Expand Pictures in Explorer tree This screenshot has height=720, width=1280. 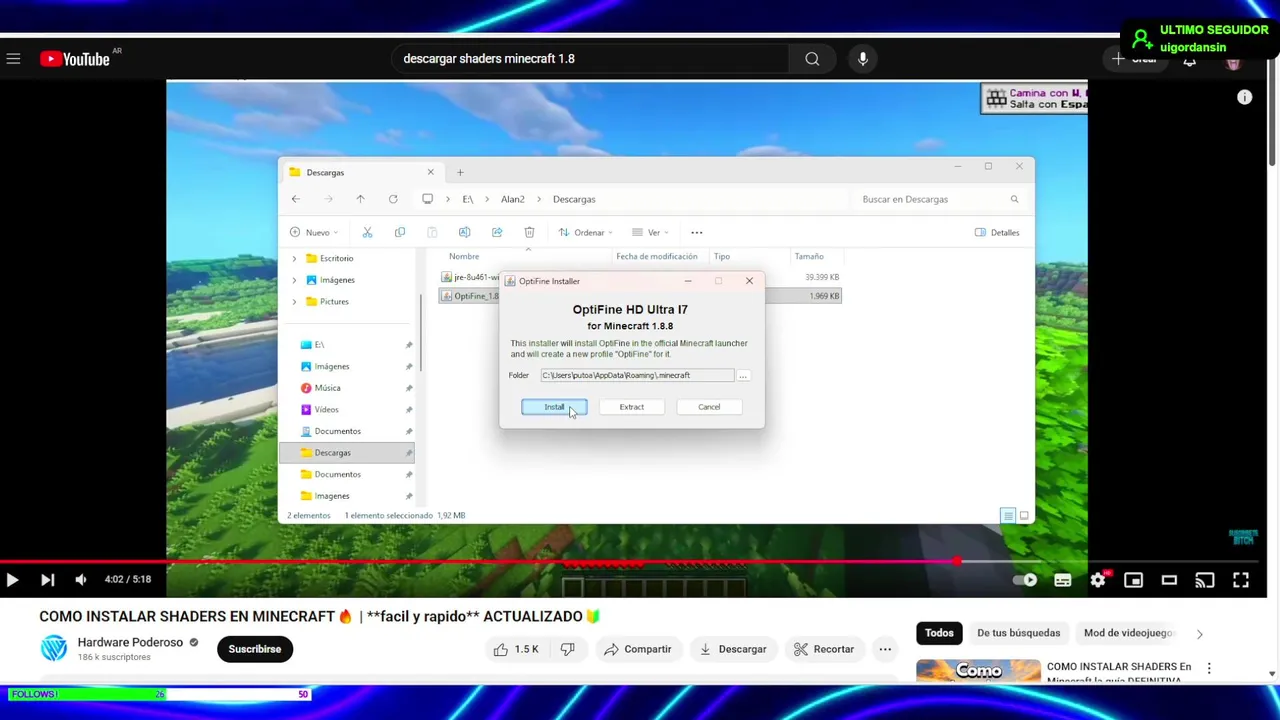294,302
